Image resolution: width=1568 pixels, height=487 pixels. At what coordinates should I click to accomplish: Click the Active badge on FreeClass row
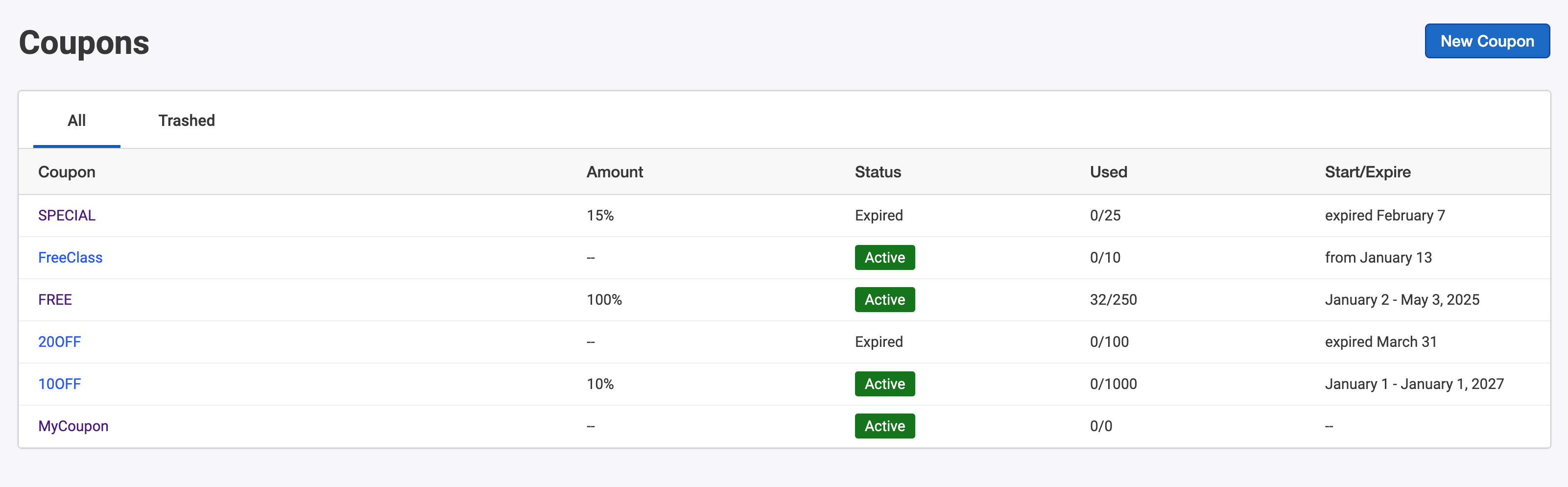(x=884, y=257)
